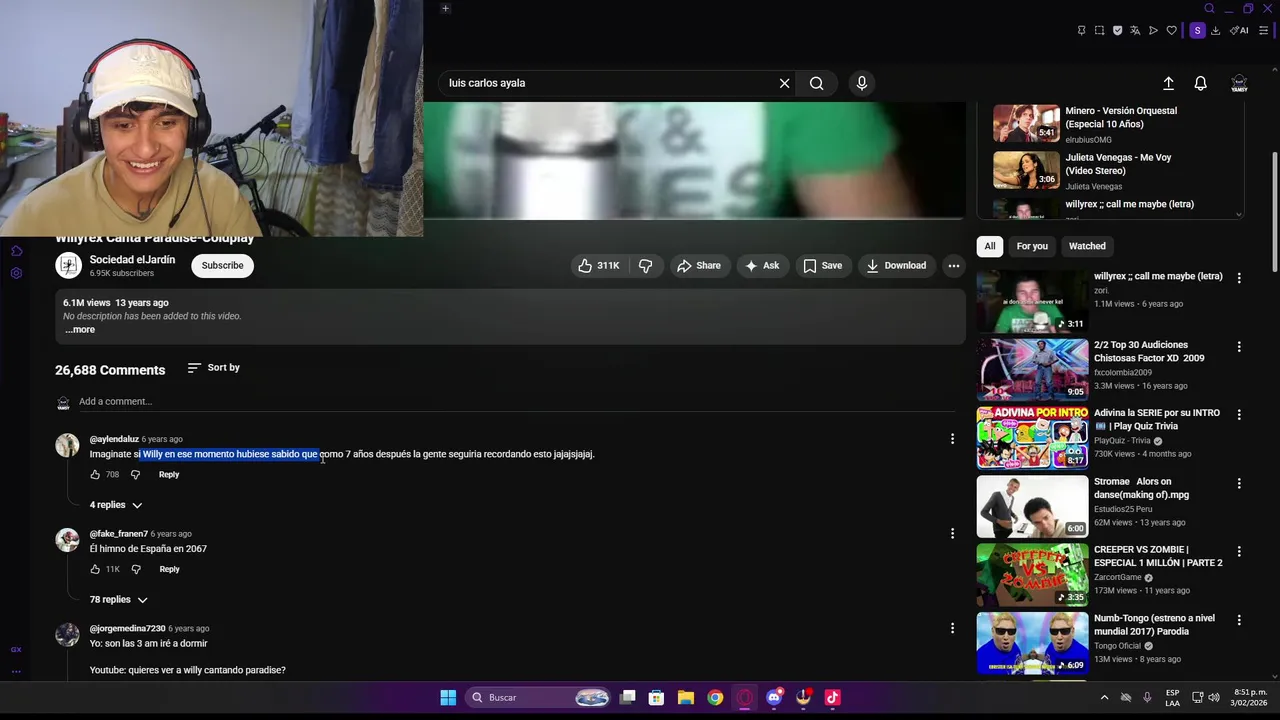Click the browser tab search magnifier
The image size is (1280, 720).
(1209, 9)
